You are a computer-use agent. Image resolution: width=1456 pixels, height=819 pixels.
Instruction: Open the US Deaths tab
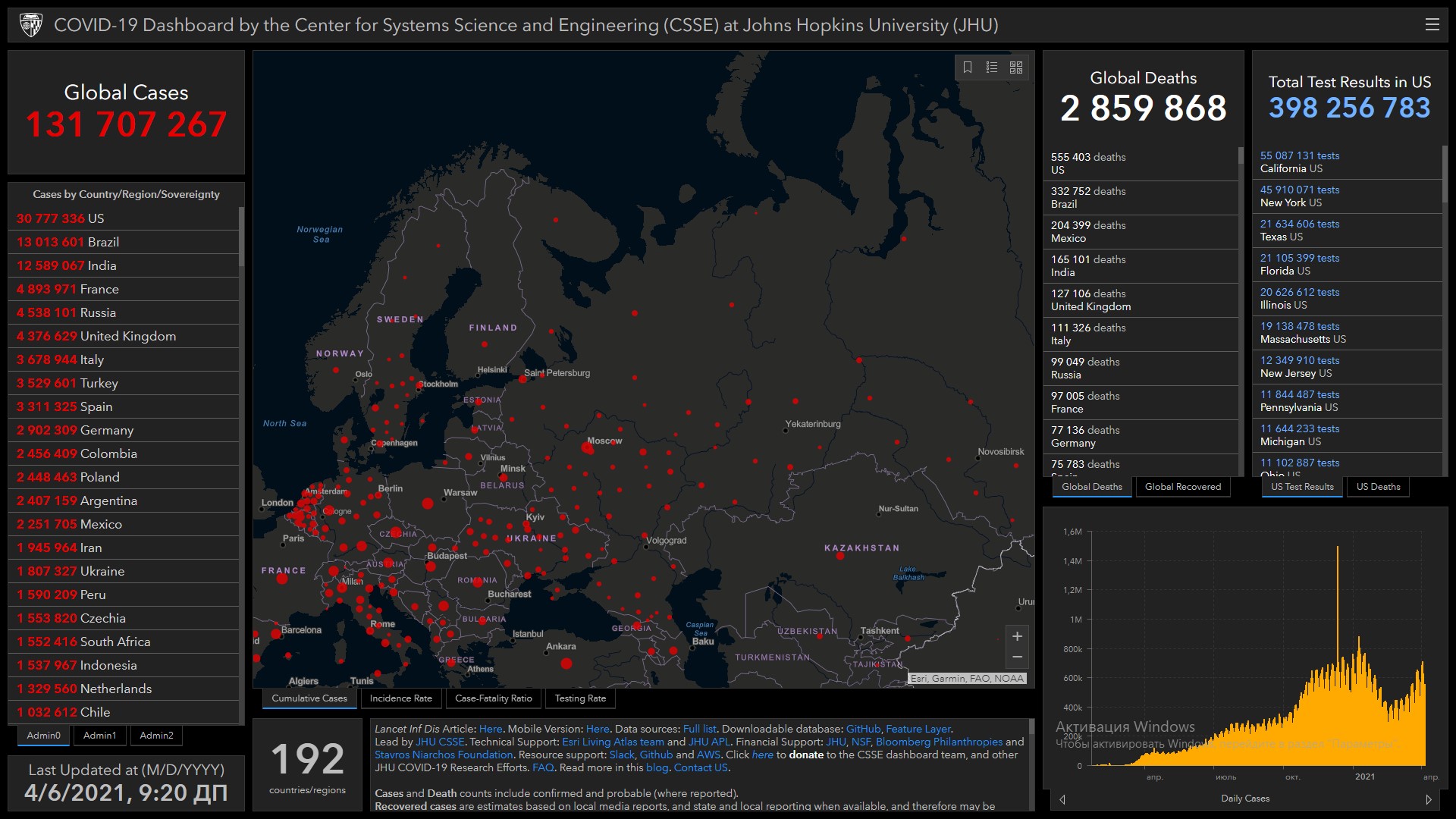tap(1378, 487)
